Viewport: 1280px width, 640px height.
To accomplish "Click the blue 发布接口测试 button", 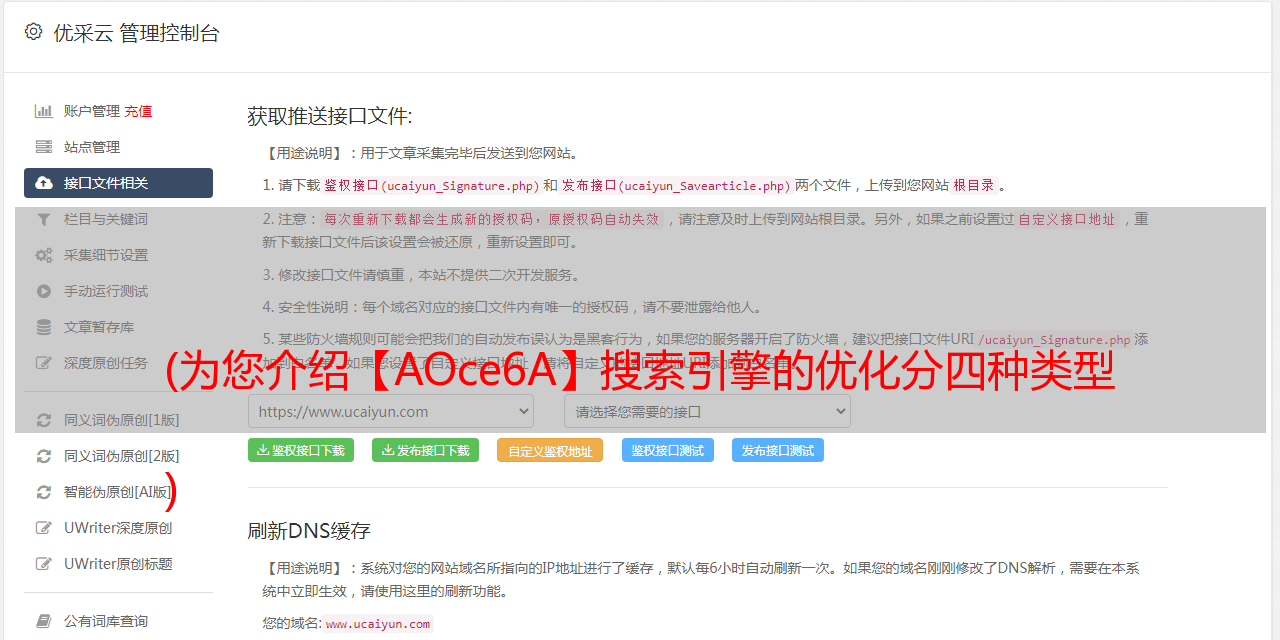I will click(x=778, y=450).
